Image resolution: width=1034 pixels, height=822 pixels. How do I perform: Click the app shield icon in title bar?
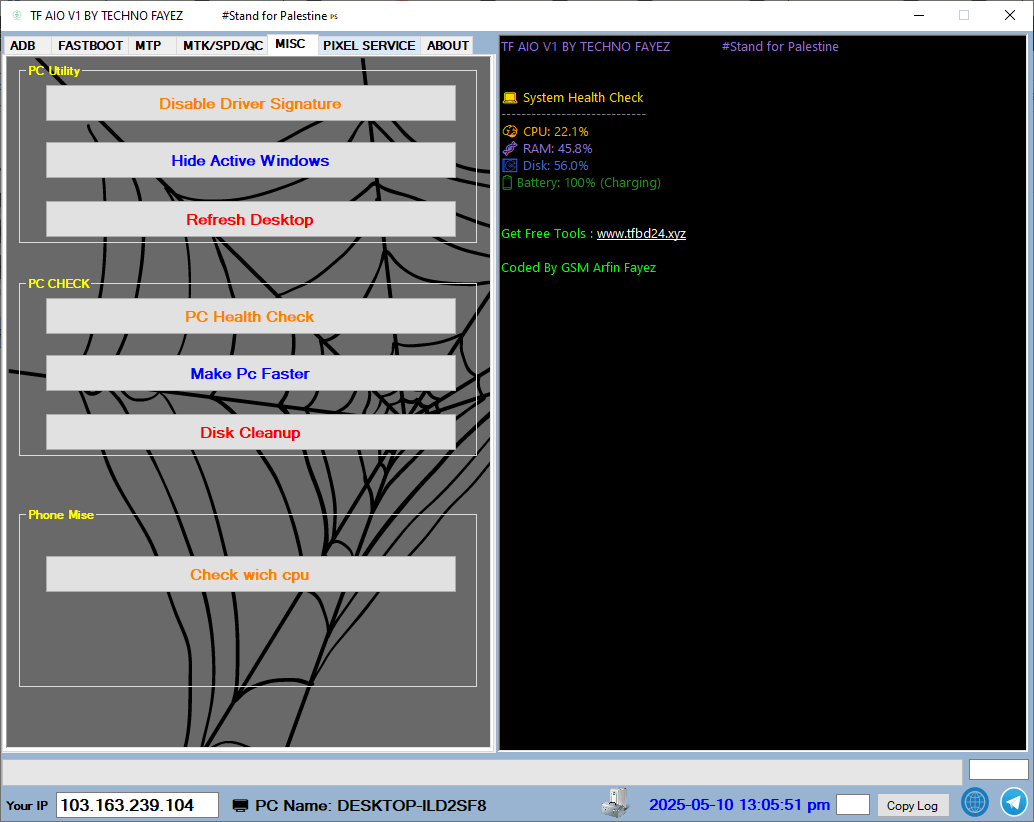click(x=16, y=15)
